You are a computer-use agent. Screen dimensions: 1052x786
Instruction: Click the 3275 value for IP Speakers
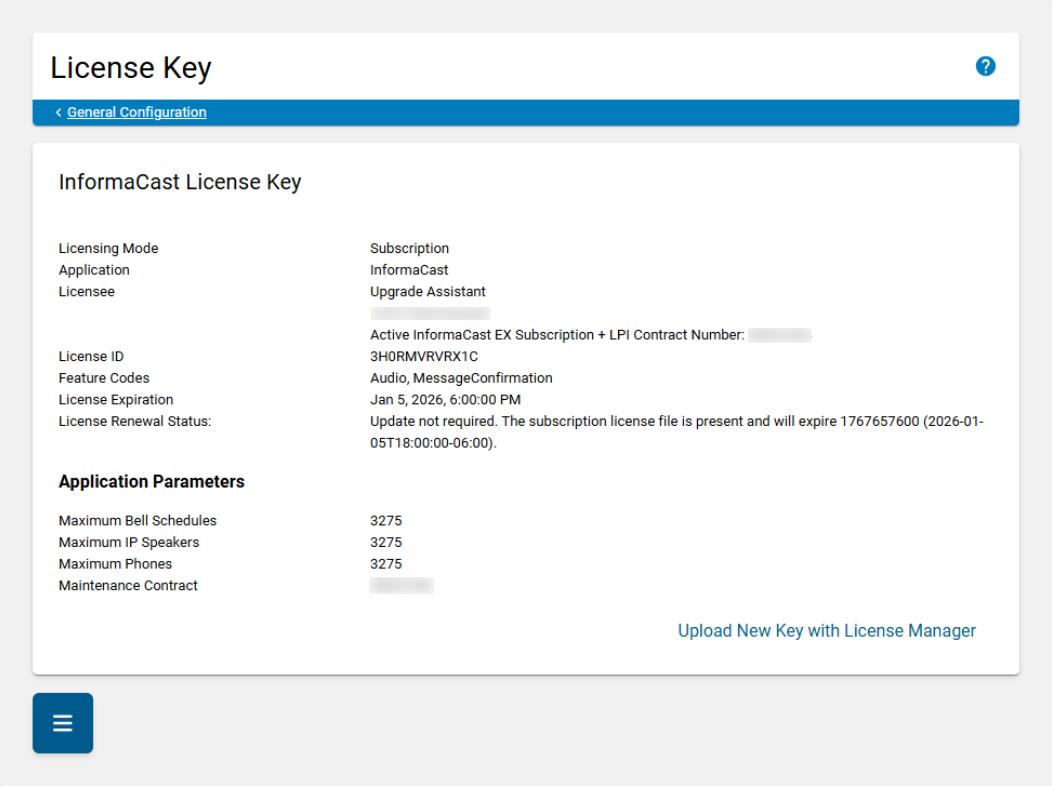[x=386, y=543]
